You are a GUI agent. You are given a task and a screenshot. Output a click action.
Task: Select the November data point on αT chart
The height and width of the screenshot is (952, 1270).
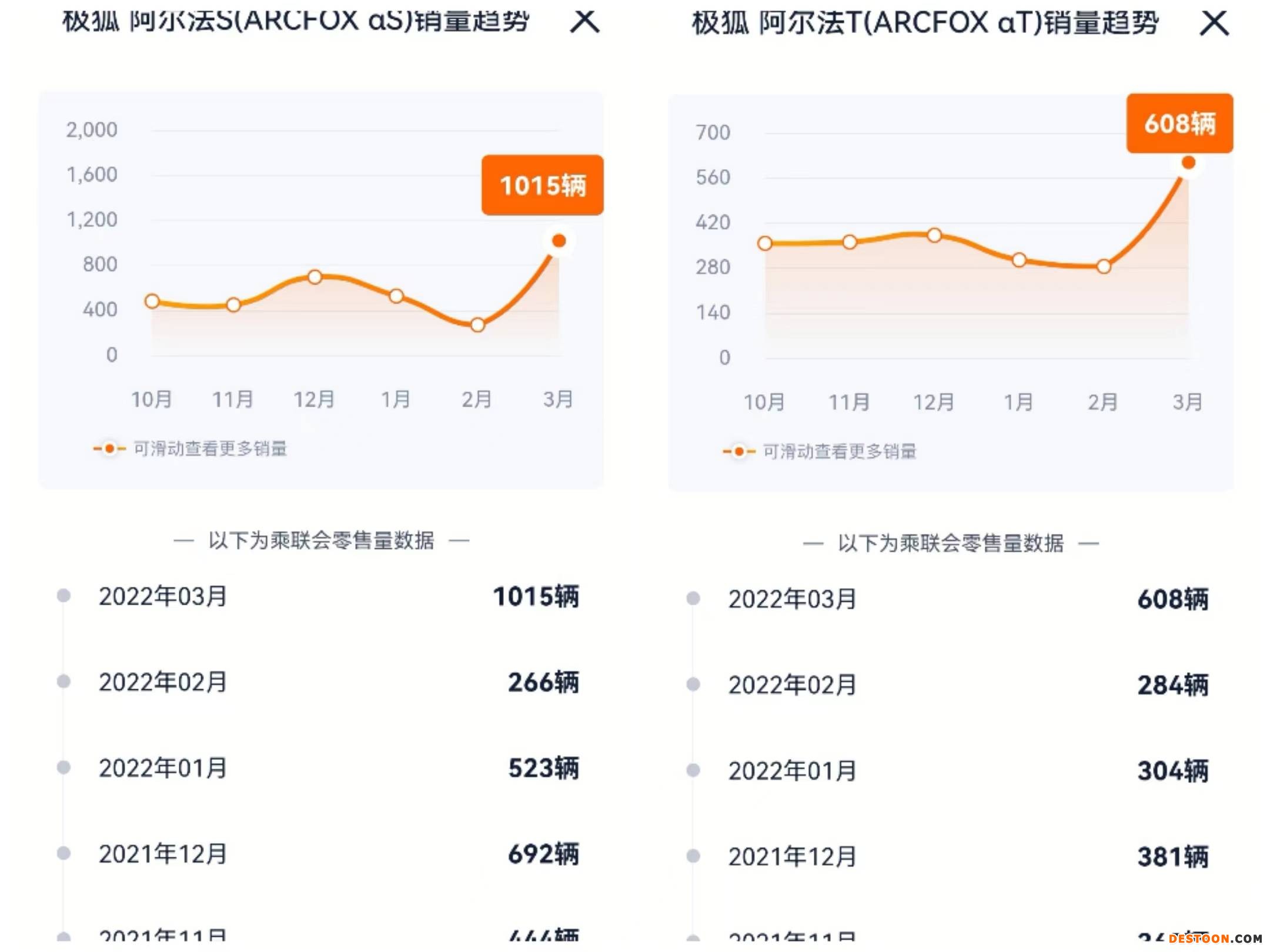click(850, 242)
